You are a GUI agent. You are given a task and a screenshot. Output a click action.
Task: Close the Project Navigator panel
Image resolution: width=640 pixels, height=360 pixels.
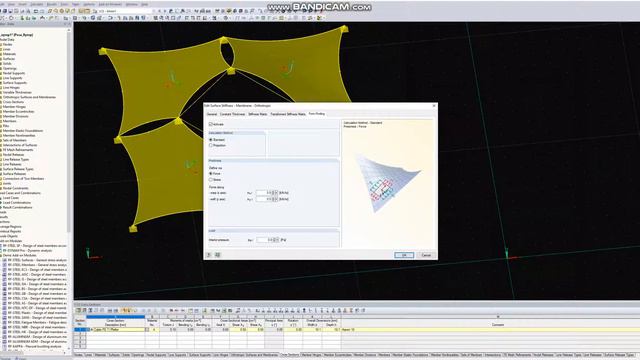pos(69,24)
